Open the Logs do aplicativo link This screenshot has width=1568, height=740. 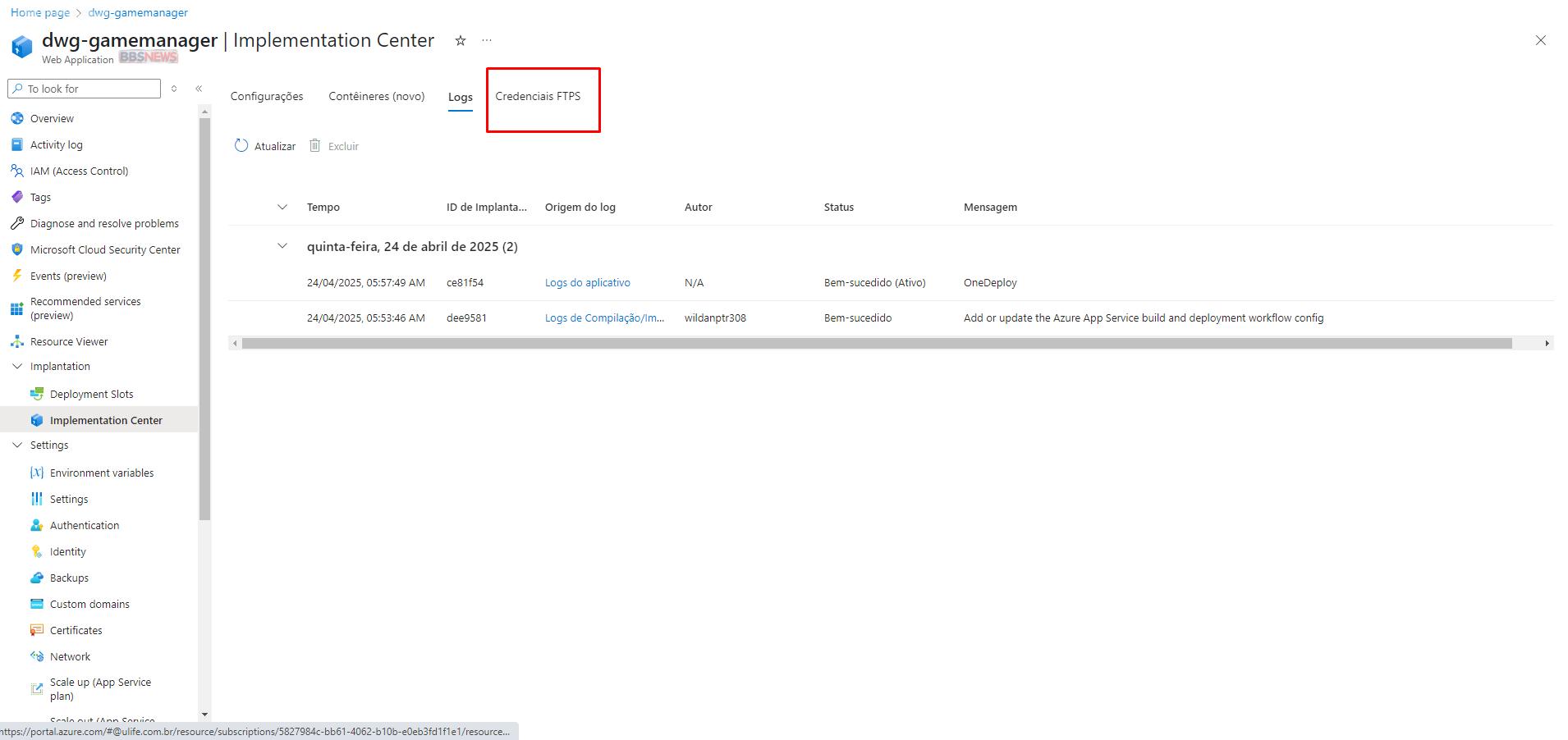pos(587,283)
